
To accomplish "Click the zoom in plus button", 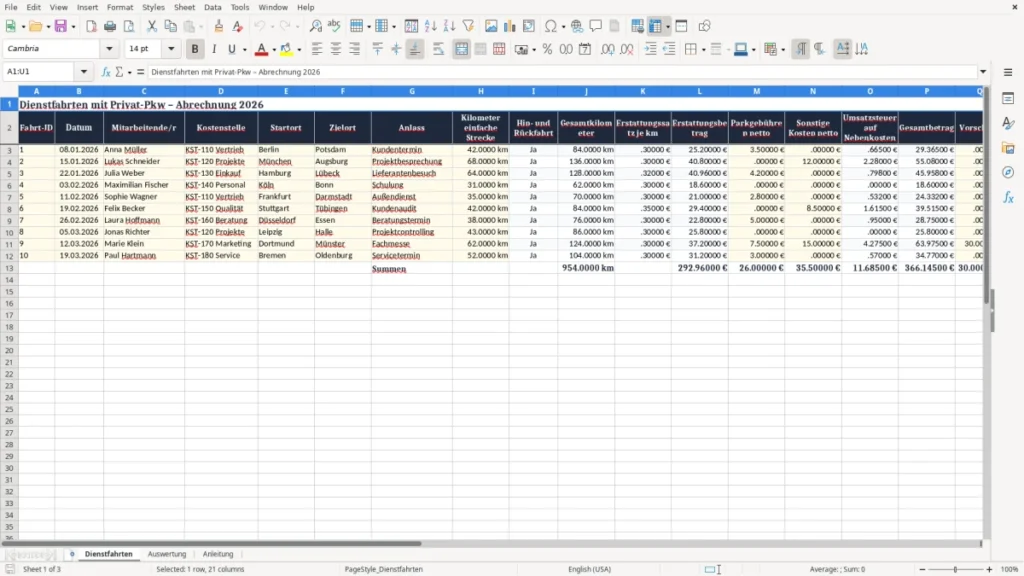I will tap(989, 569).
